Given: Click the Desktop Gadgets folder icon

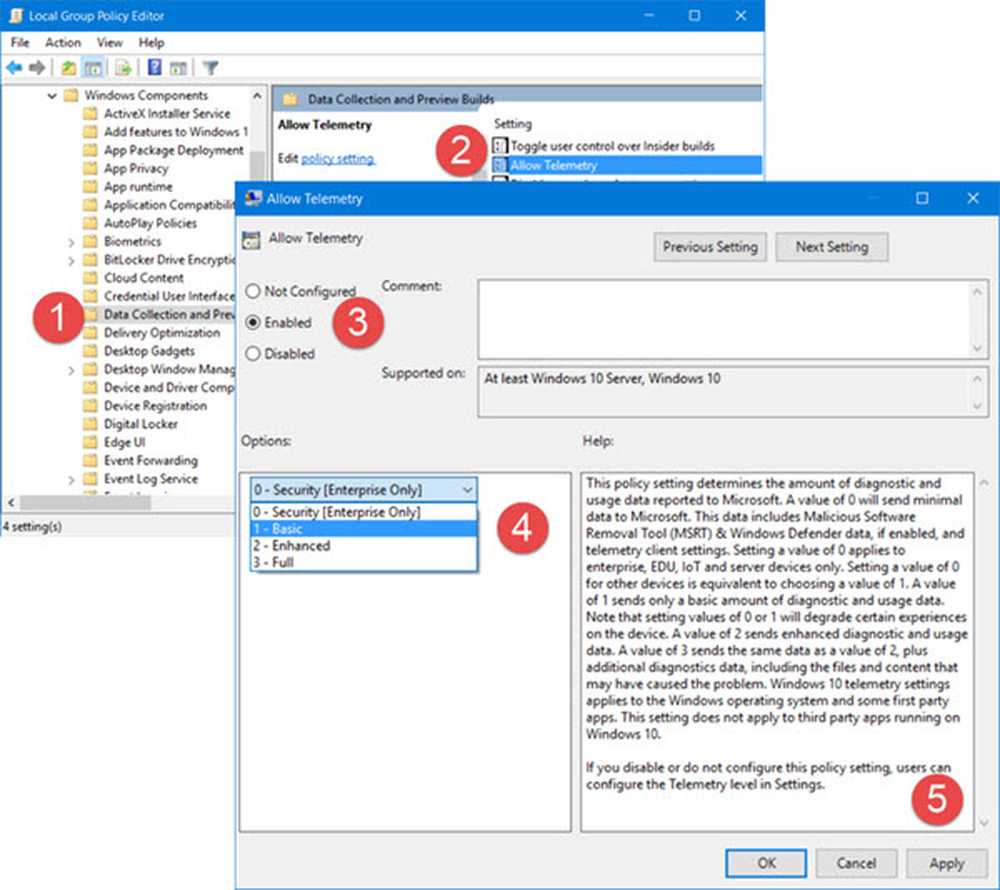Looking at the screenshot, I should [x=91, y=351].
